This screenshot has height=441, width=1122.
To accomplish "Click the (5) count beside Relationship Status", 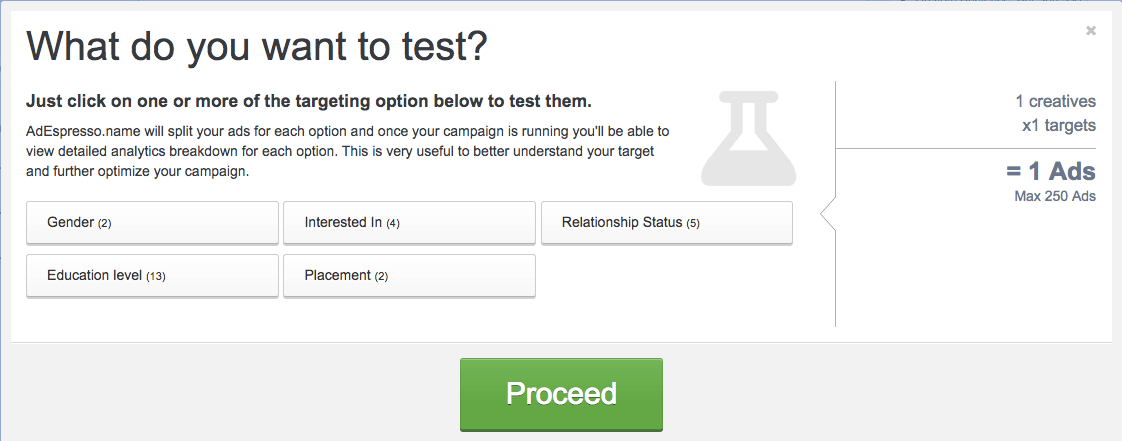I will click(693, 223).
